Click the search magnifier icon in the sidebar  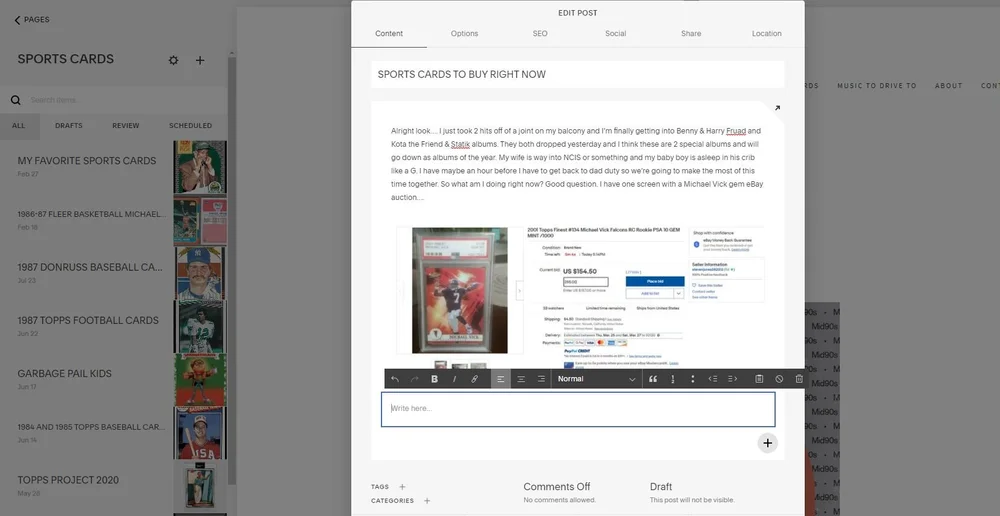tap(16, 100)
